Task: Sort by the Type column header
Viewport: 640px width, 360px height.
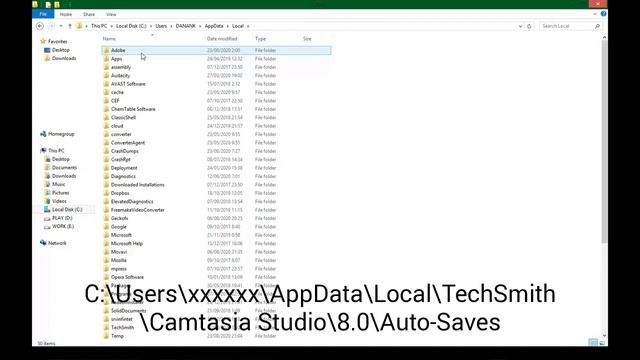Action: [x=260, y=39]
